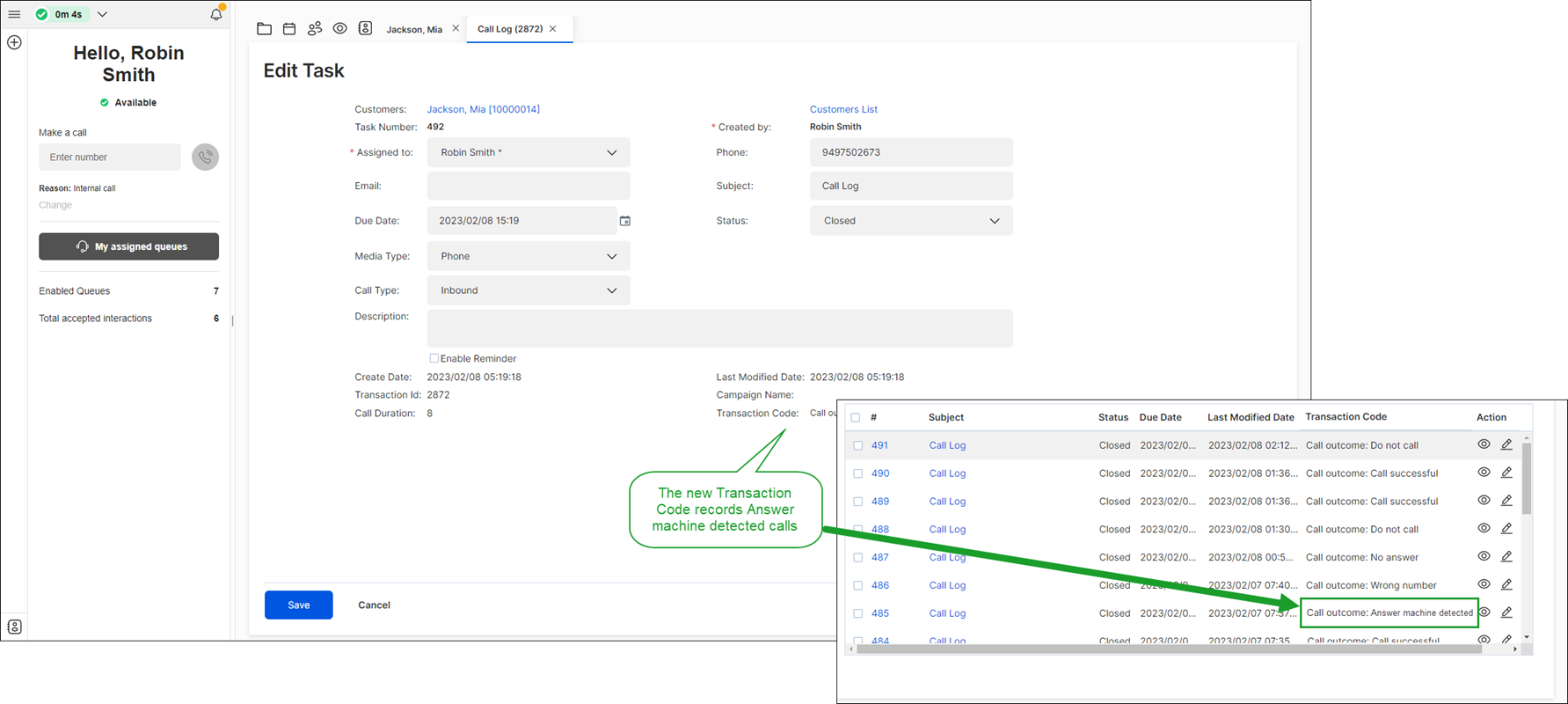Click the Cancel button
This screenshot has width=1568, height=704.
(x=374, y=605)
